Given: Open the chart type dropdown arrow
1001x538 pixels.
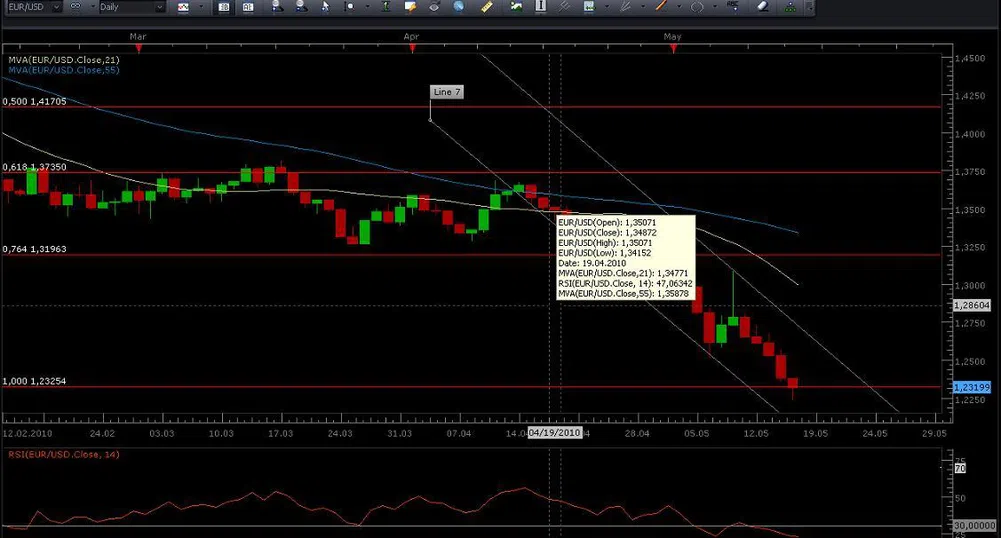Looking at the screenshot, I should point(200,6).
